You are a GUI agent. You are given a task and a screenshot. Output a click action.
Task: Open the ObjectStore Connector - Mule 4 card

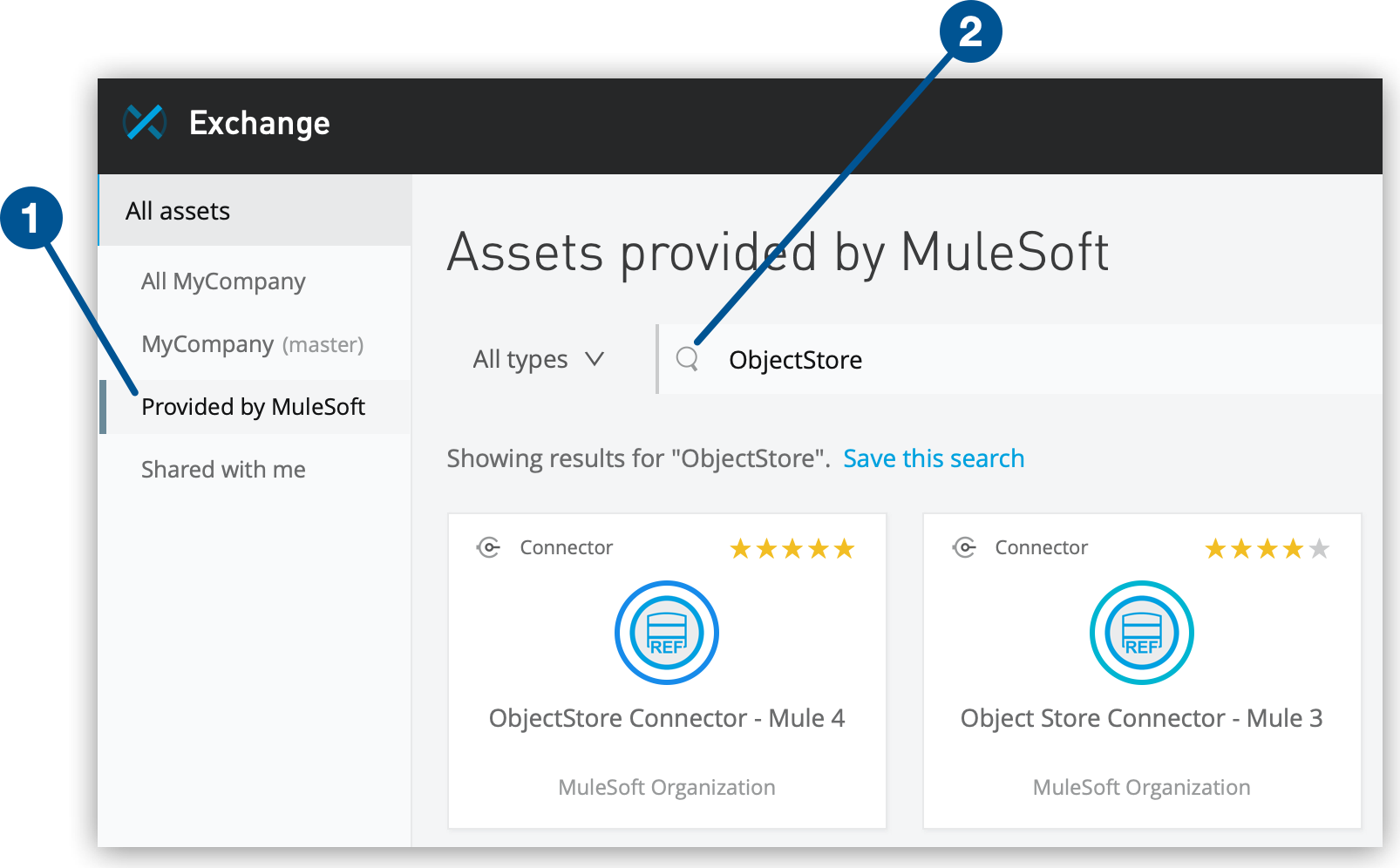[x=666, y=718]
